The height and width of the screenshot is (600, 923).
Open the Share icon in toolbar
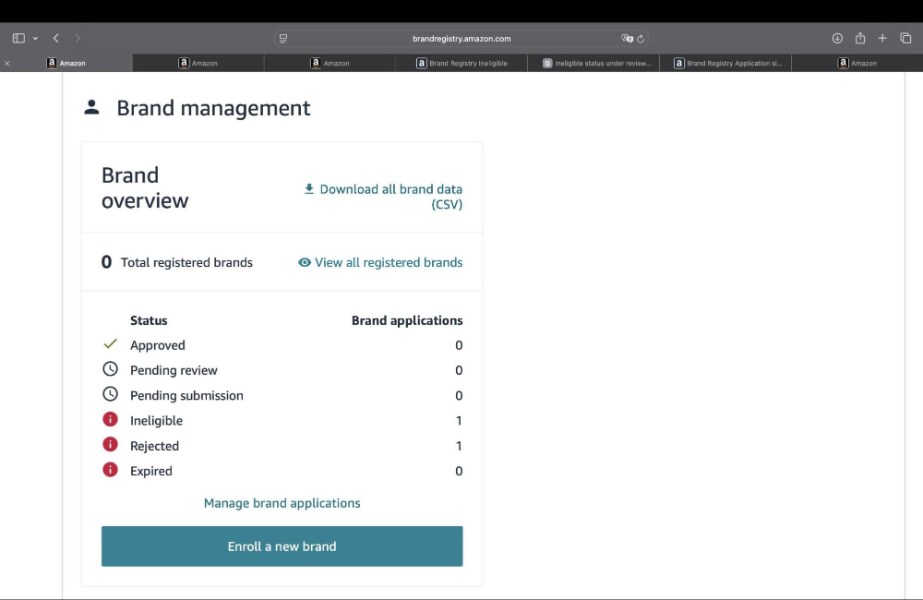click(x=860, y=38)
